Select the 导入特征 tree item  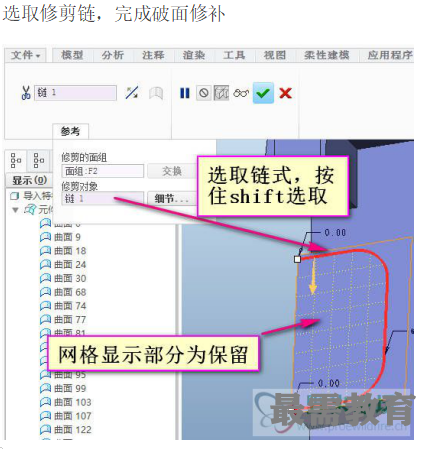(32, 196)
